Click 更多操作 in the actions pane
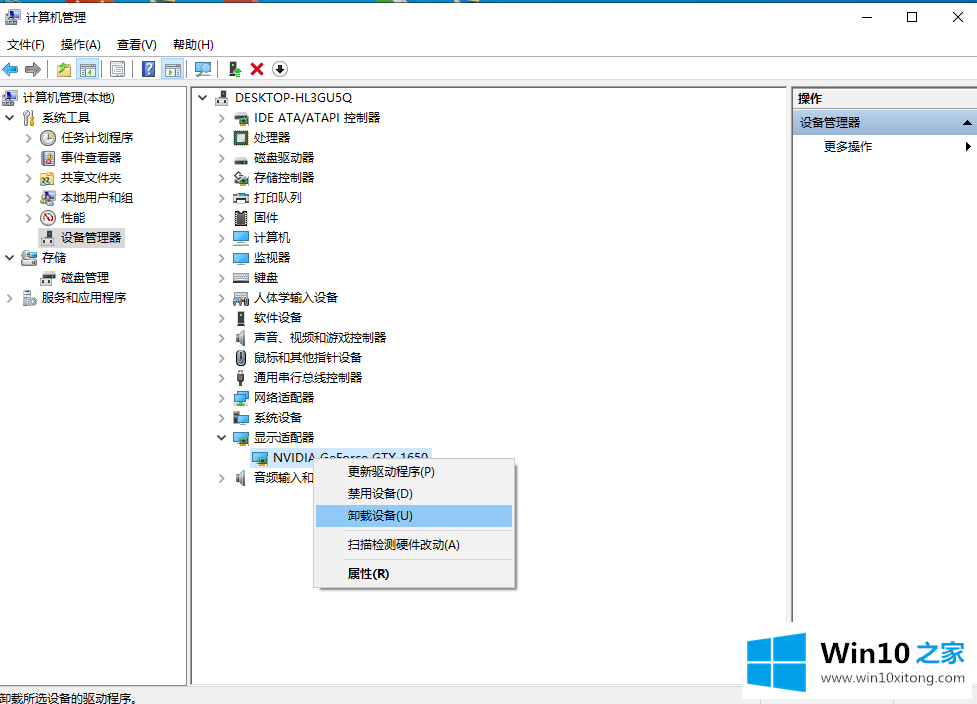This screenshot has width=977, height=704. (x=847, y=146)
